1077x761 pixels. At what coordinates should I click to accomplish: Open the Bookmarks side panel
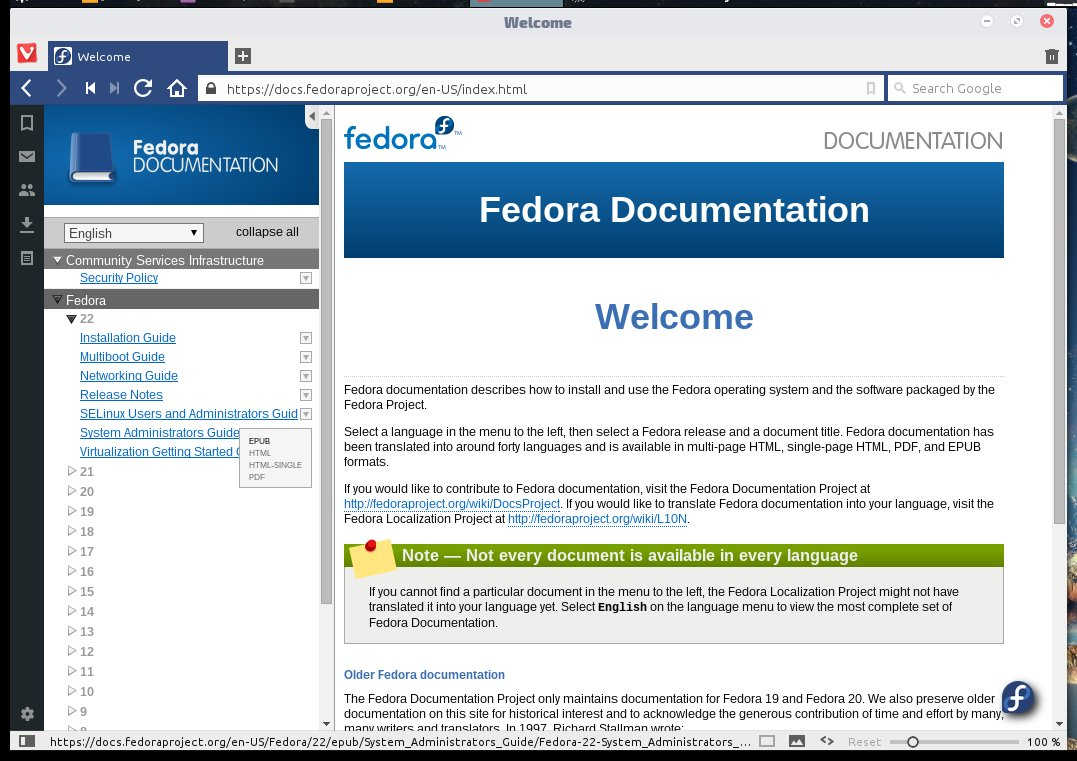coord(27,123)
